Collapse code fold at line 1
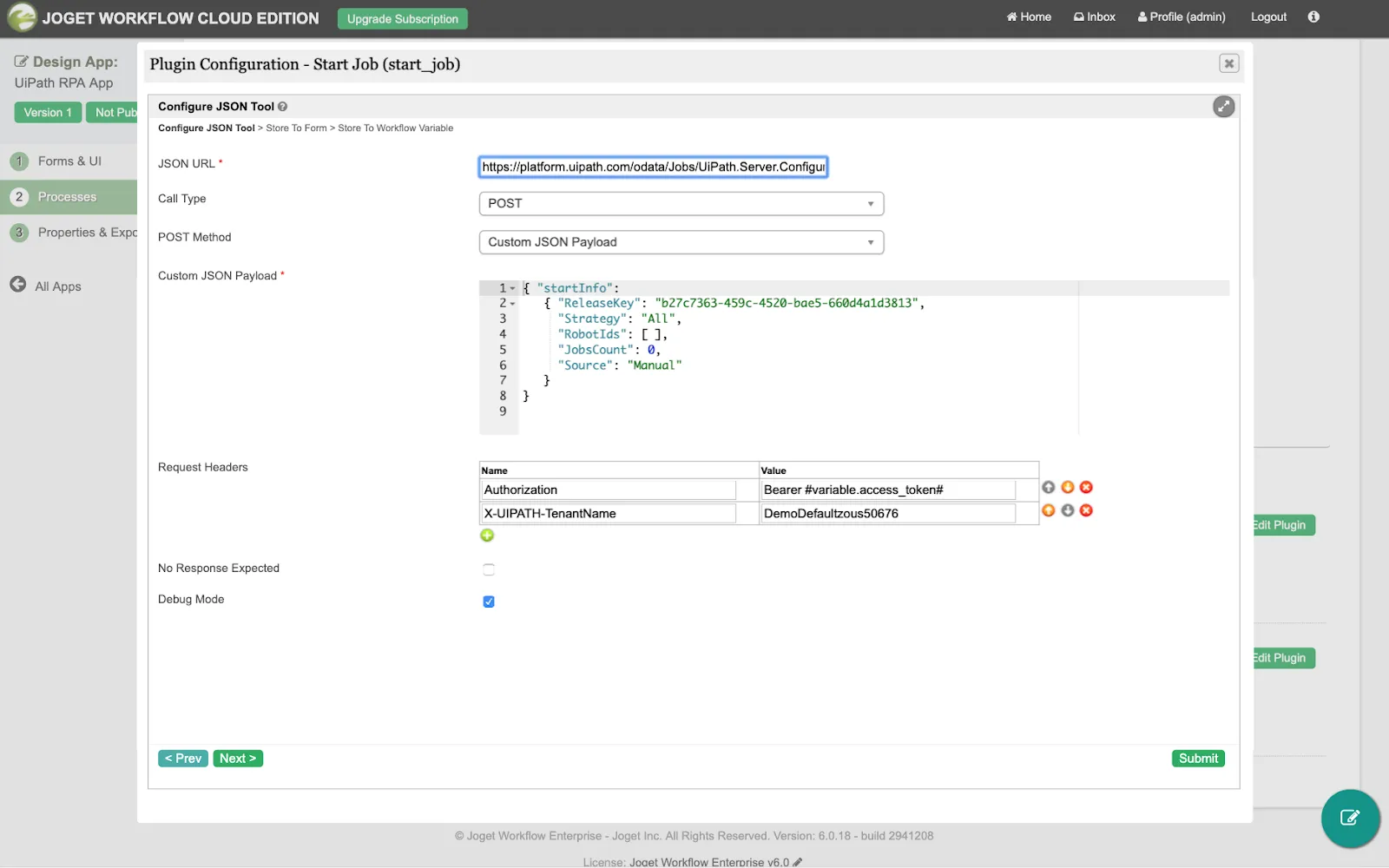Viewport: 1389px width, 868px height. 512,288
